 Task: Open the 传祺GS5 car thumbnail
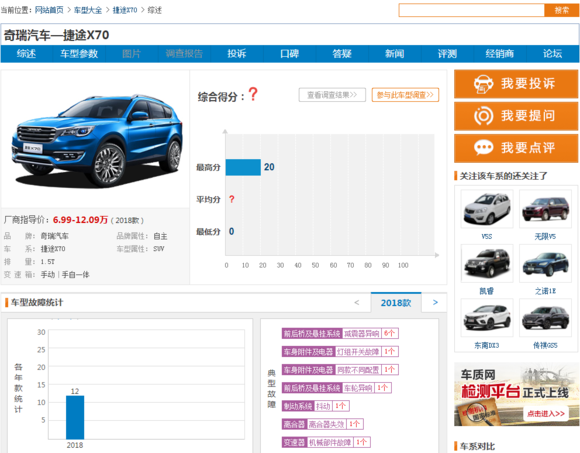[x=545, y=318]
